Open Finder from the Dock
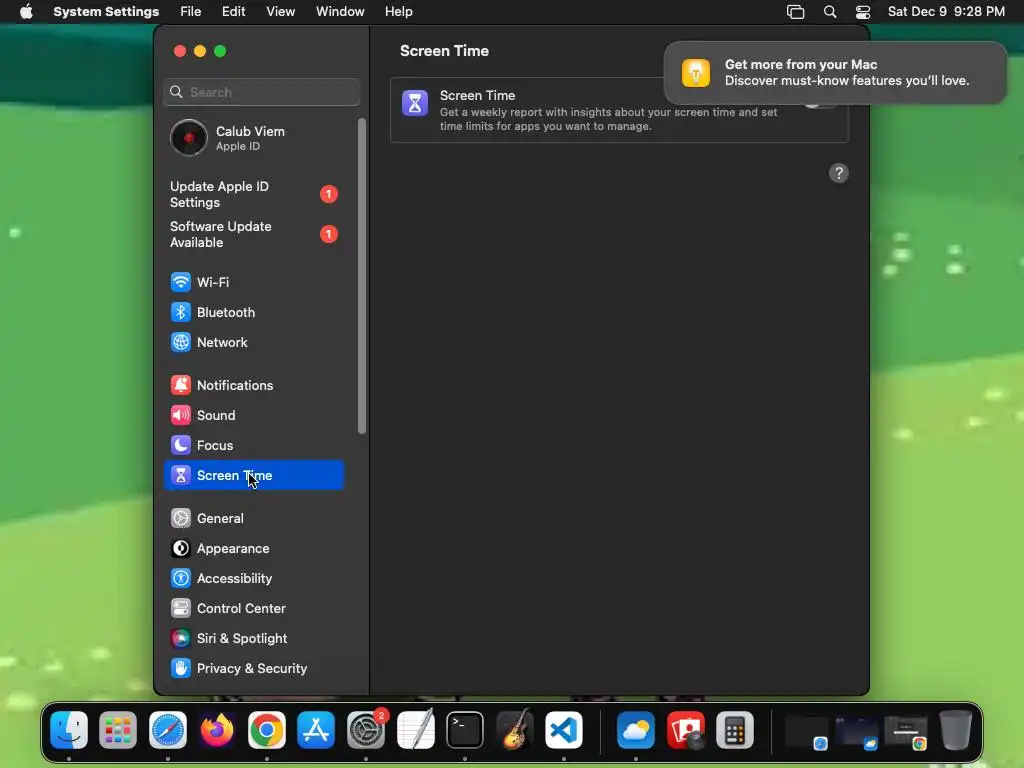Viewport: 1024px width, 768px height. pyautogui.click(x=69, y=730)
